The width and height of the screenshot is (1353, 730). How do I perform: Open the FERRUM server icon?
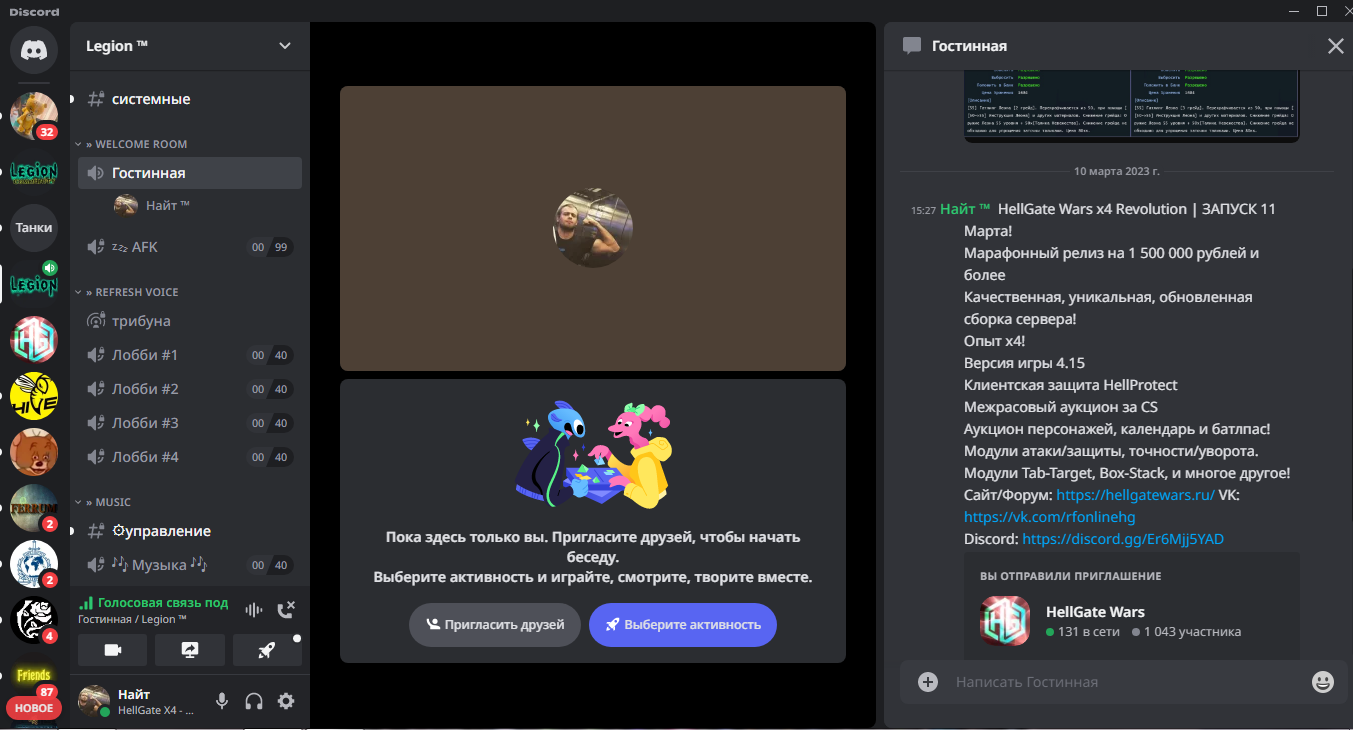(x=34, y=508)
